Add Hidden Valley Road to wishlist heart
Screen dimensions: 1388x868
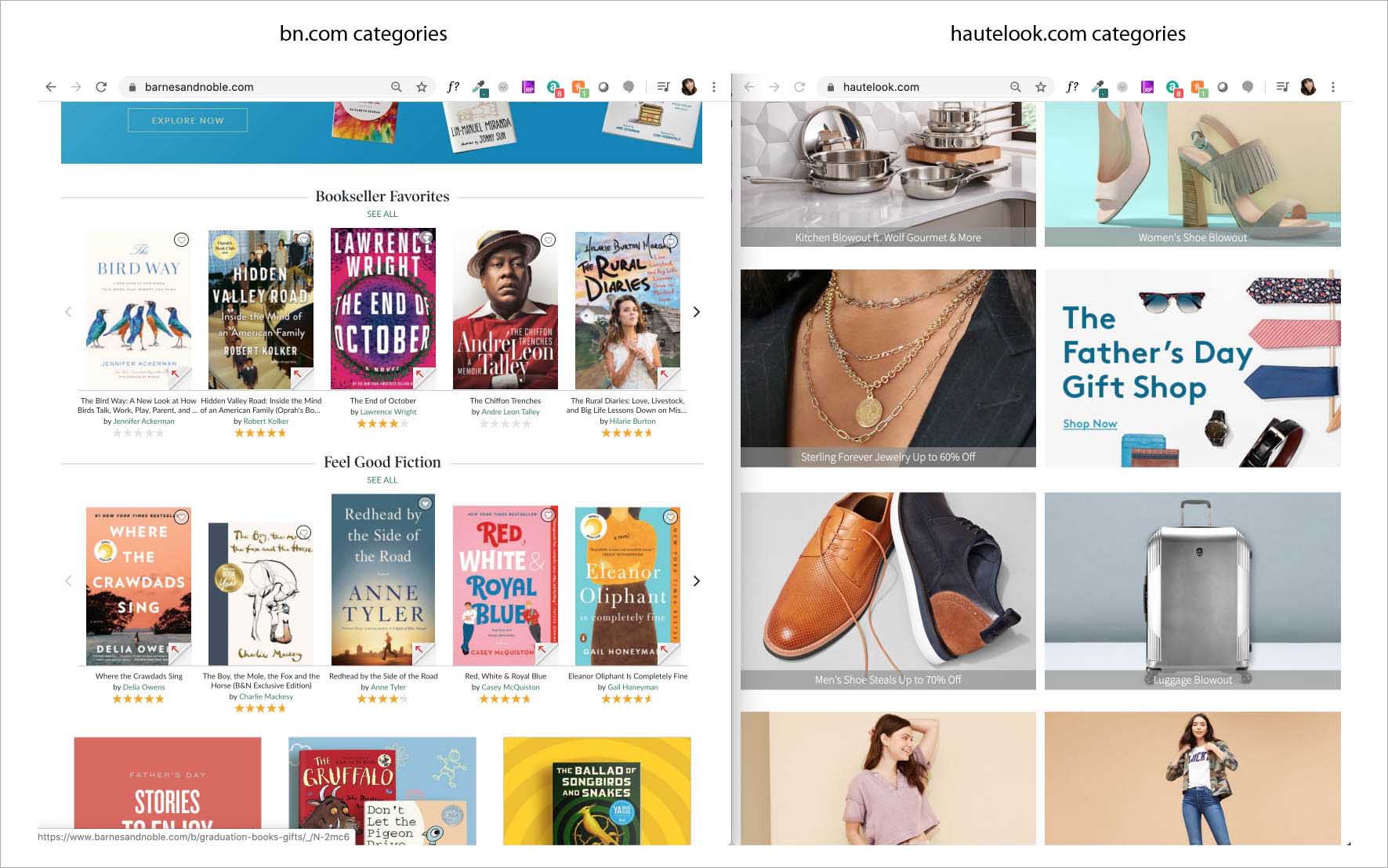(303, 240)
